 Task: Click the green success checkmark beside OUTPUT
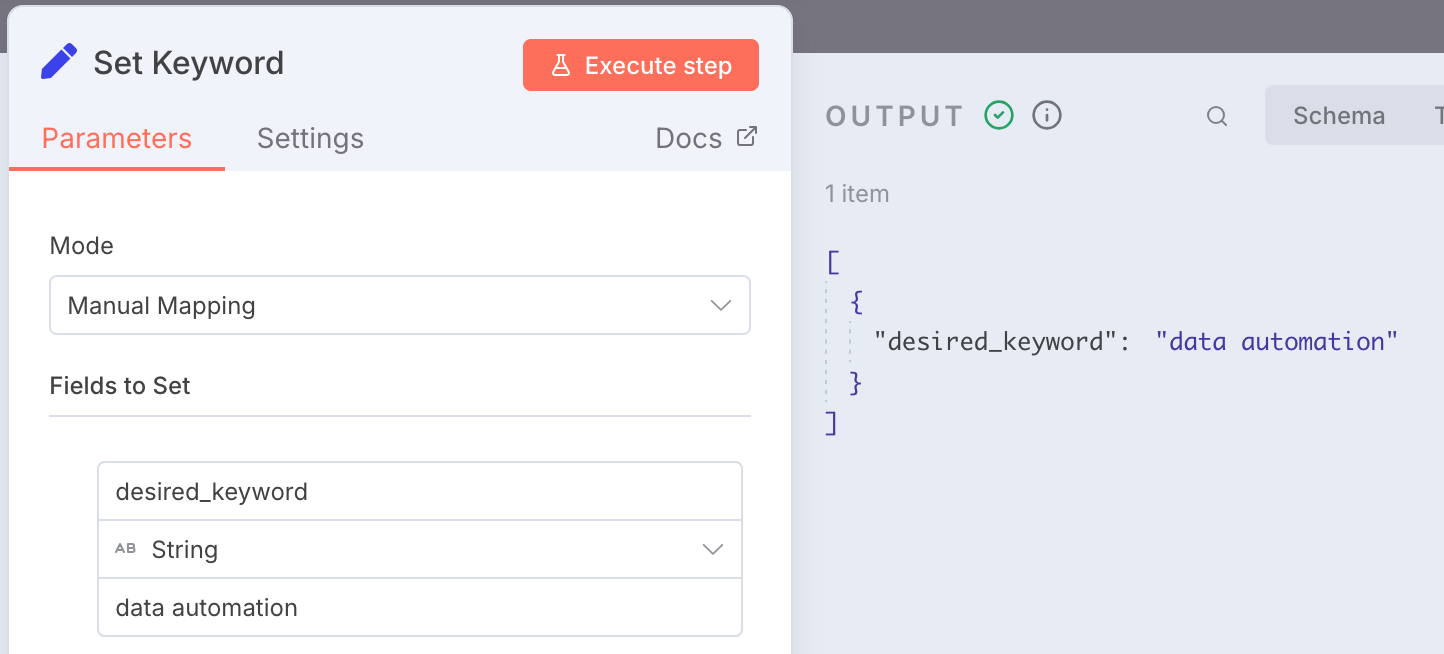pyautogui.click(x=998, y=116)
